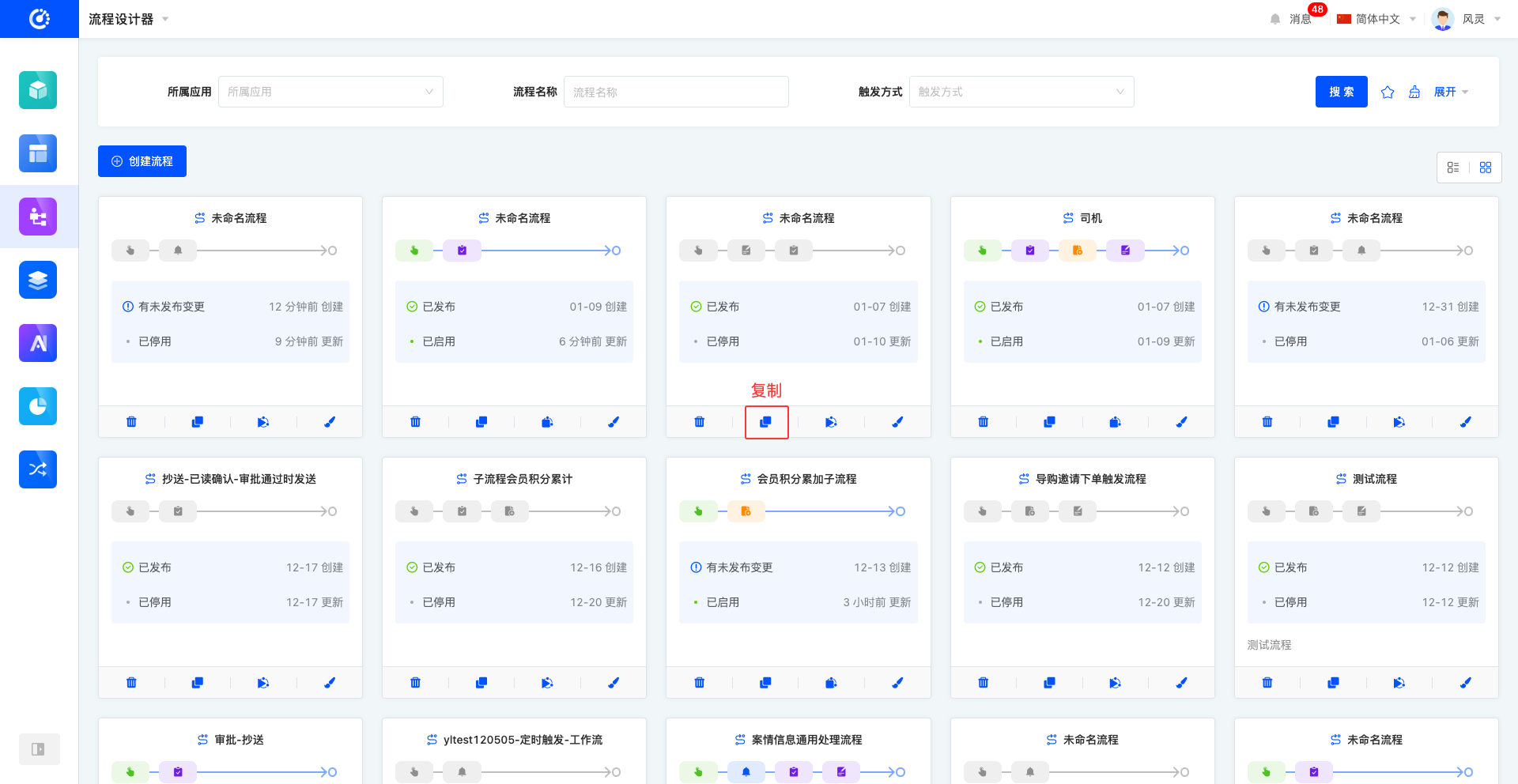Click the shuffle icon in the sidebar
Viewport: 1518px width, 784px height.
(38, 469)
